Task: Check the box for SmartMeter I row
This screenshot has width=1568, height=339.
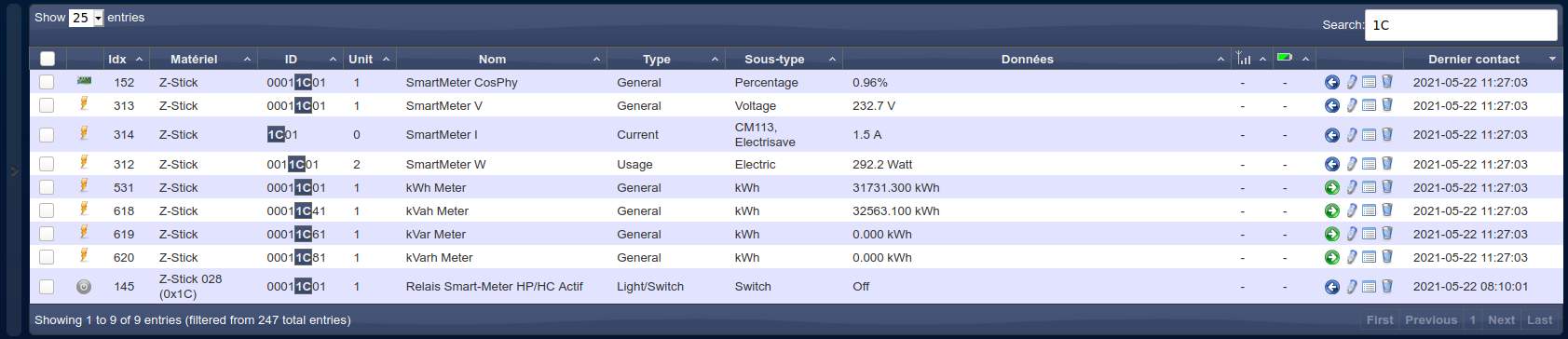Action: pos(47,135)
